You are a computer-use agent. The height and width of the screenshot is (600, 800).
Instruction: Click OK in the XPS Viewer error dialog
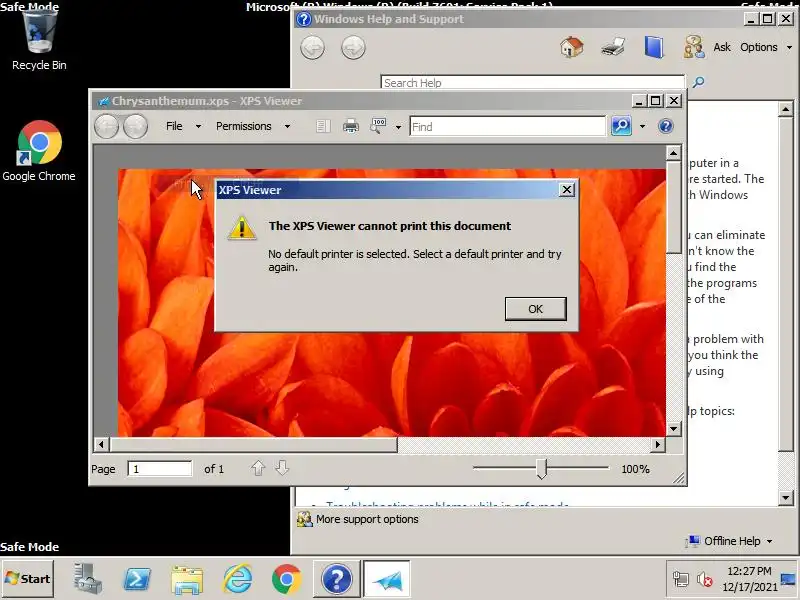pyautogui.click(x=535, y=309)
